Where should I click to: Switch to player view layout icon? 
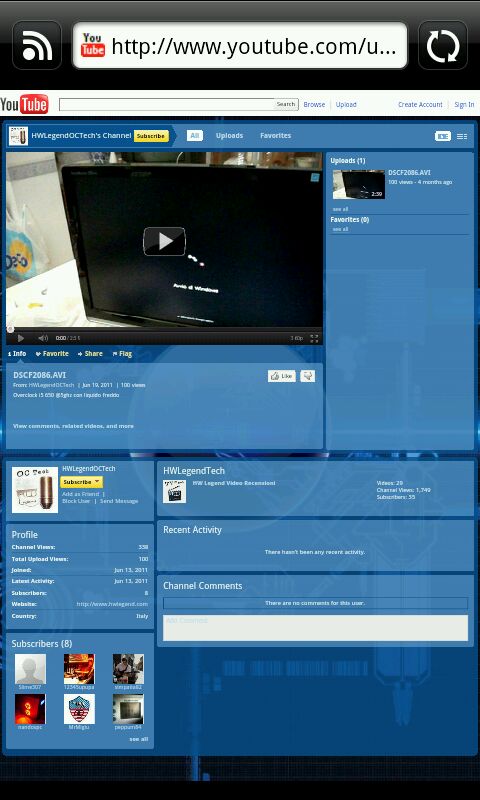(x=442, y=136)
